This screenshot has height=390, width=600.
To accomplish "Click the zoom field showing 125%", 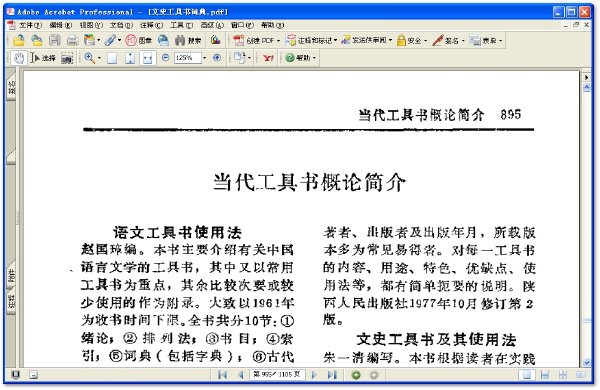I will point(188,58).
